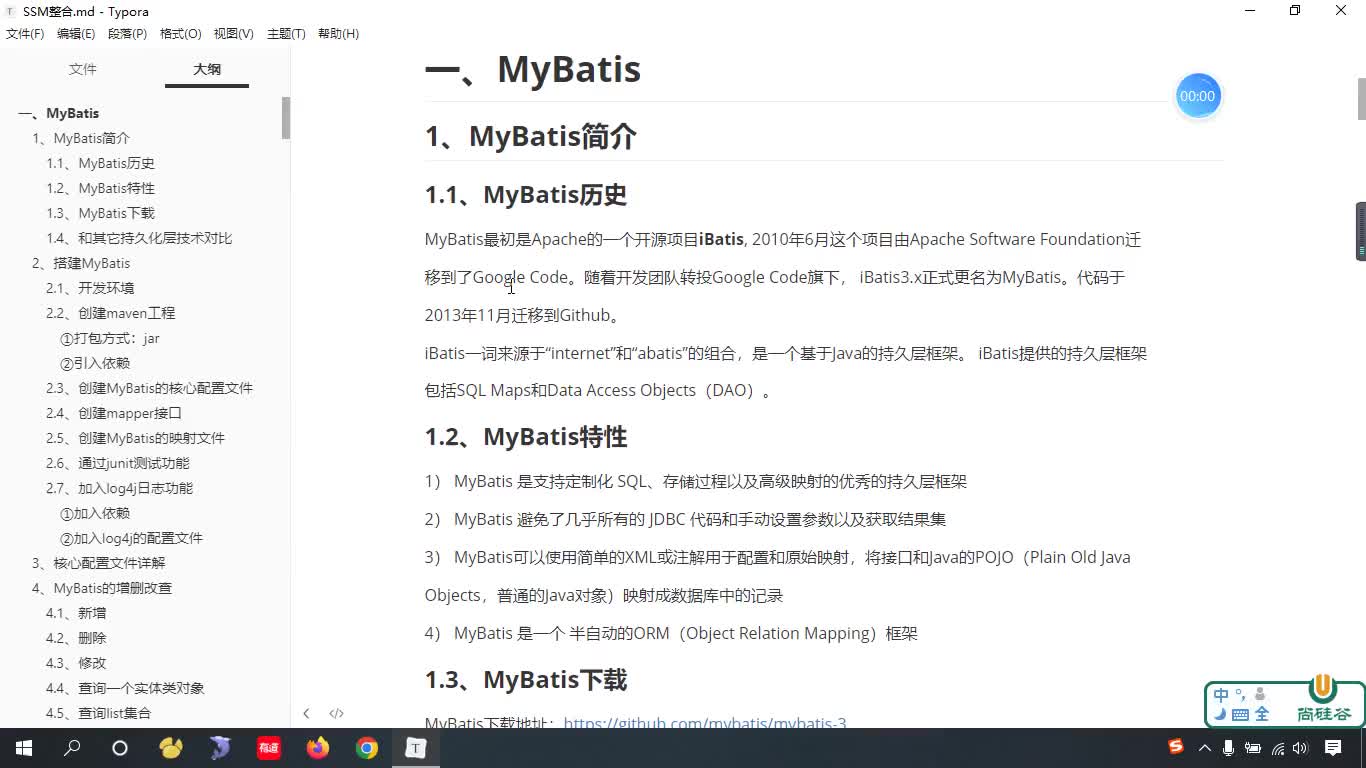
Task: Open Cortana circle icon in taskbar
Action: [120, 748]
